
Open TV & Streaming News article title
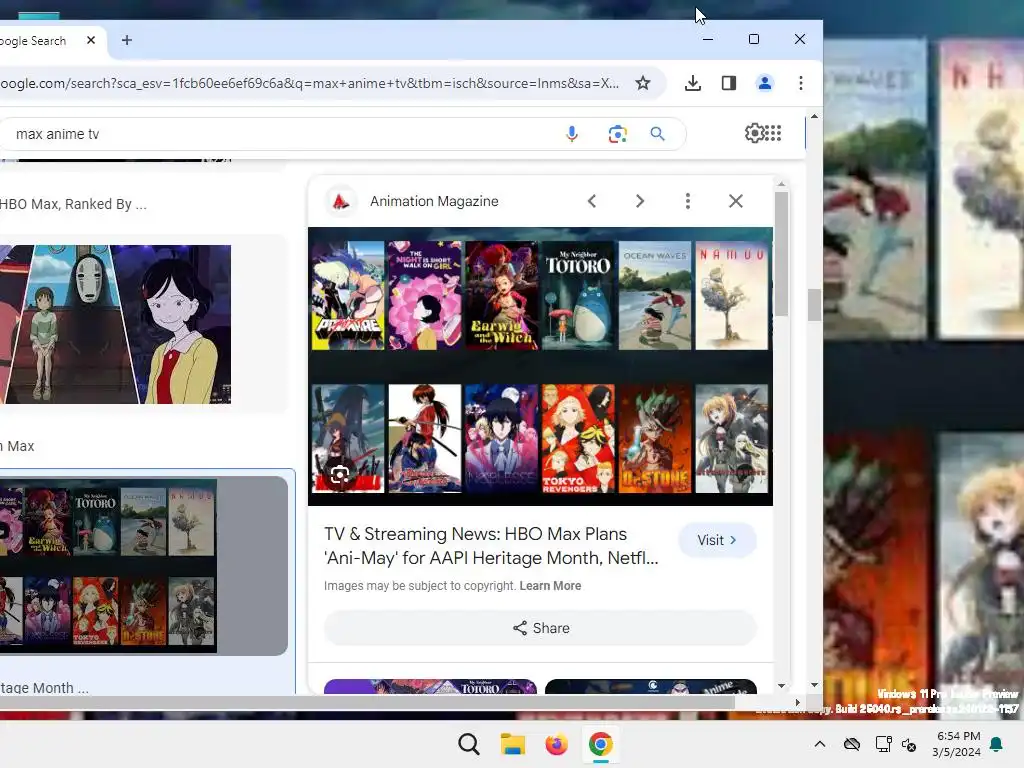pyautogui.click(x=491, y=546)
